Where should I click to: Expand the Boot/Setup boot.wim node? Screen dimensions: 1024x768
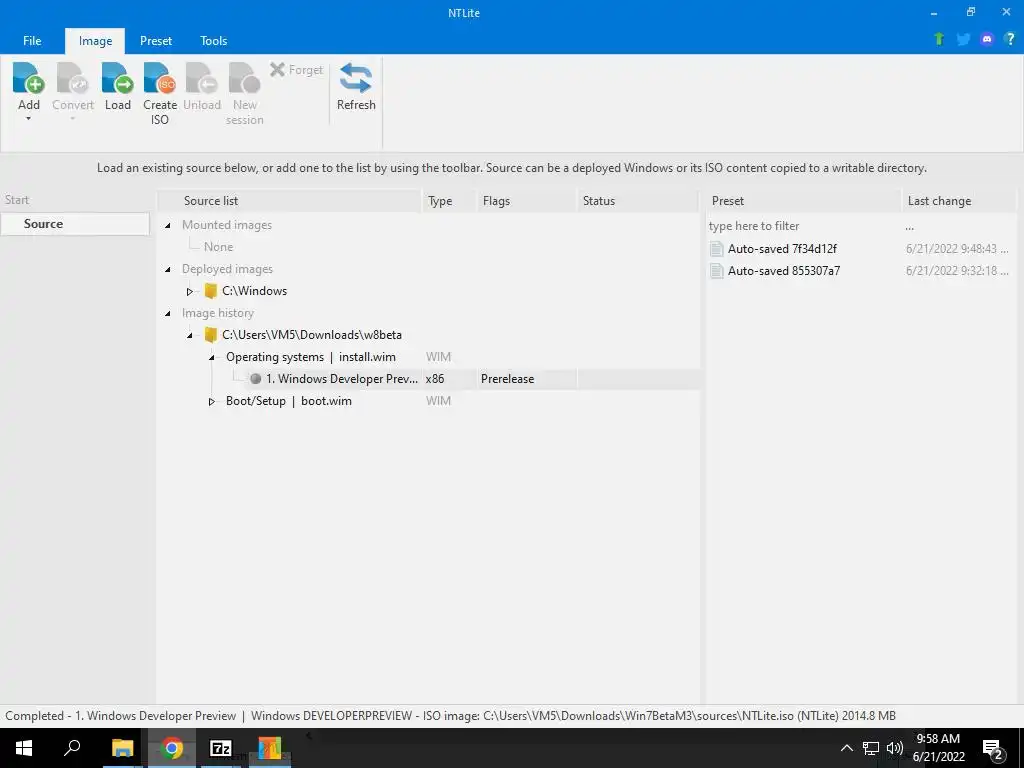click(x=212, y=401)
